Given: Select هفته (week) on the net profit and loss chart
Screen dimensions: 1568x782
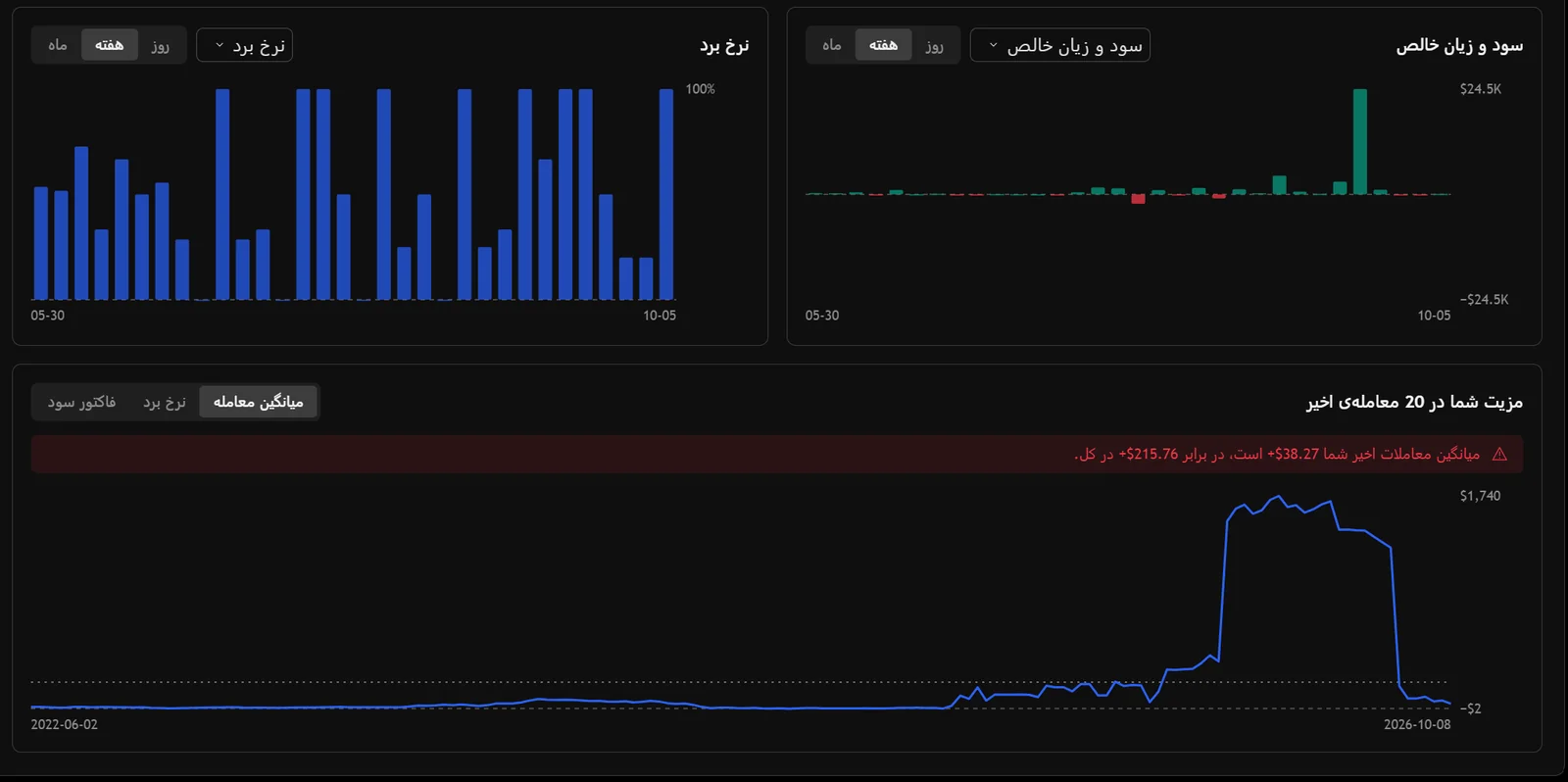Looking at the screenshot, I should pos(883,45).
